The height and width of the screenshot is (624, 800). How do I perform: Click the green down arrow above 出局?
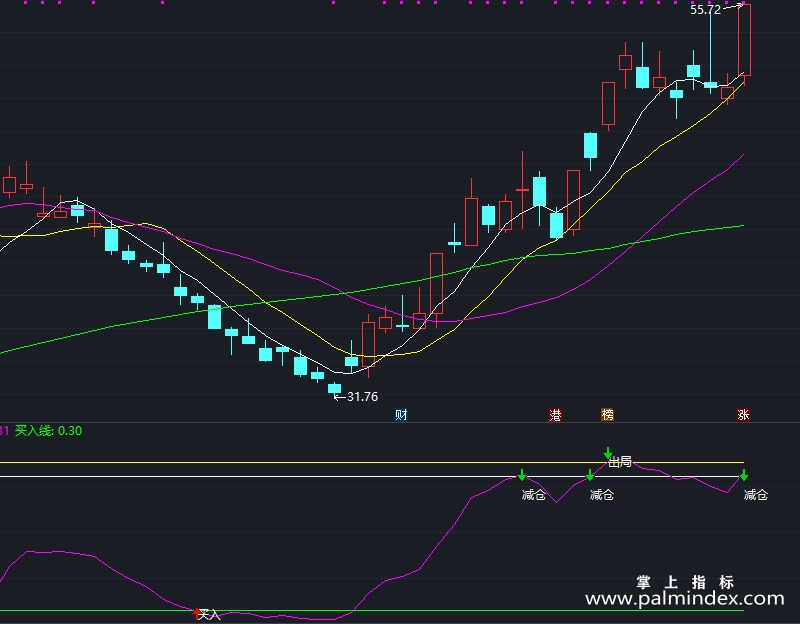(x=608, y=453)
